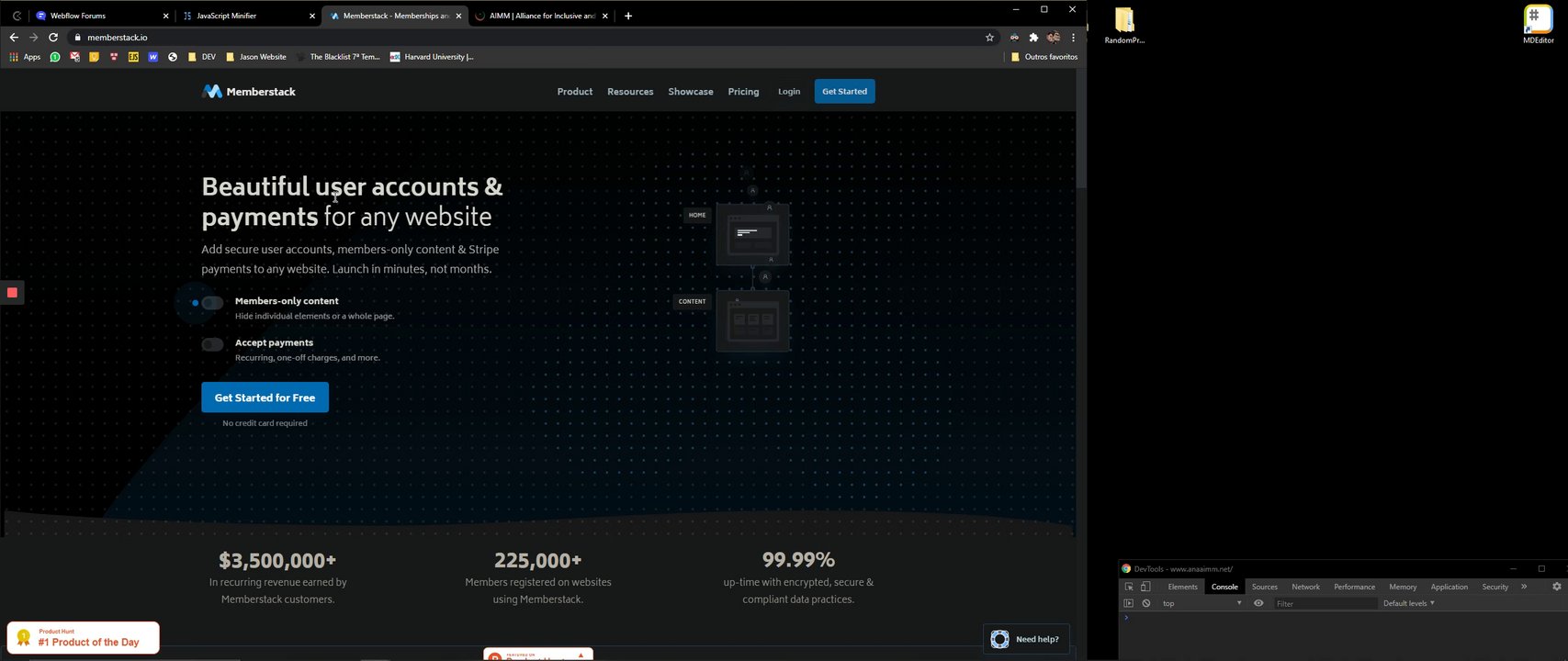The image size is (1568, 661).
Task: Expand more DevTools tabs chevron
Action: (1524, 587)
